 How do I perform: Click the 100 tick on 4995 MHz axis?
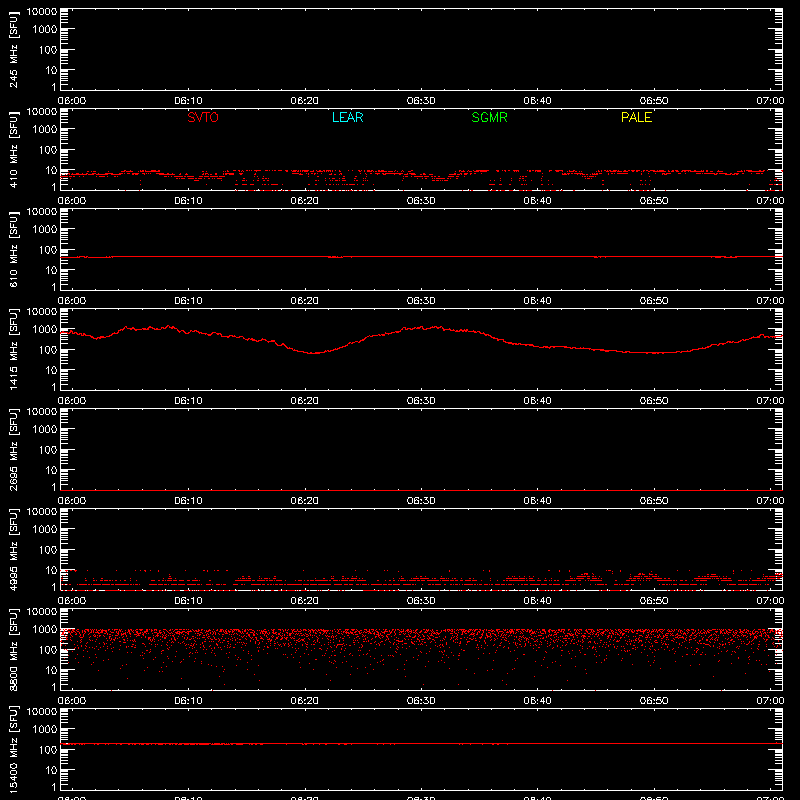48,550
